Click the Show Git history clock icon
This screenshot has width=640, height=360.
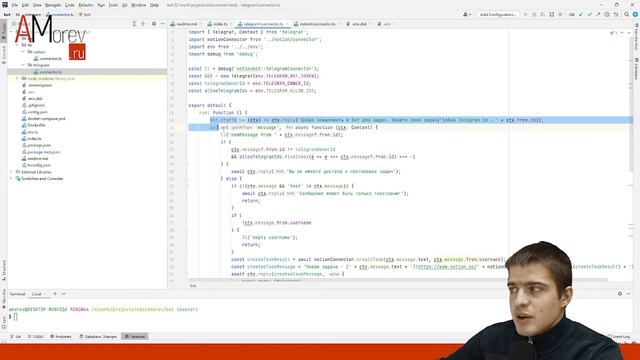[x=607, y=14]
